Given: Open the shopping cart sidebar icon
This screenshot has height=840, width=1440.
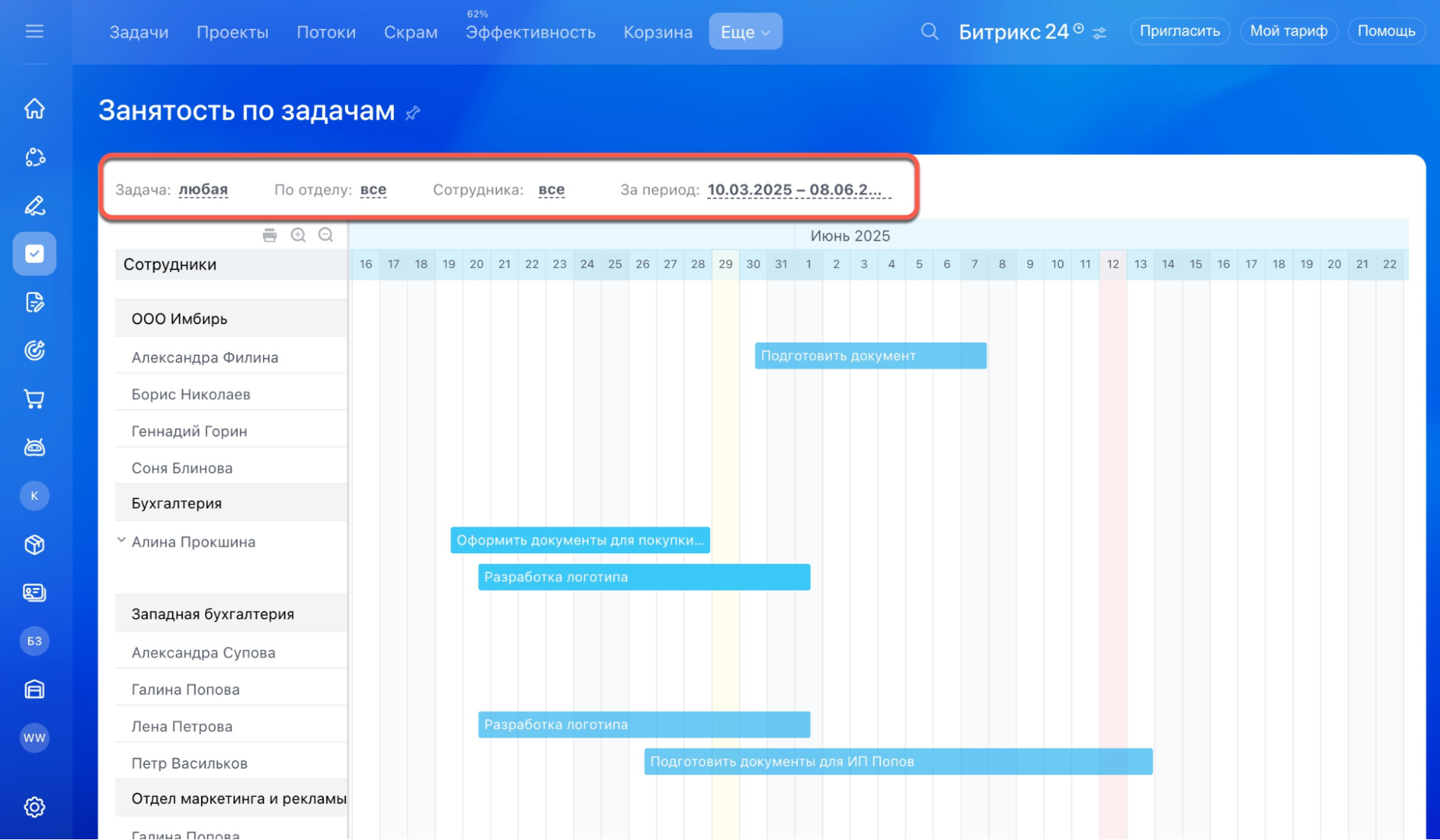Looking at the screenshot, I should [35, 399].
